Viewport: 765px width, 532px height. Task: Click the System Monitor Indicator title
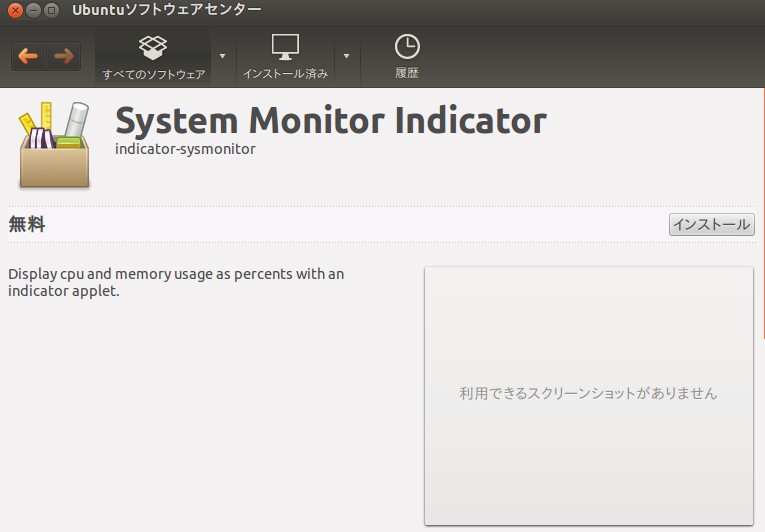(x=331, y=121)
